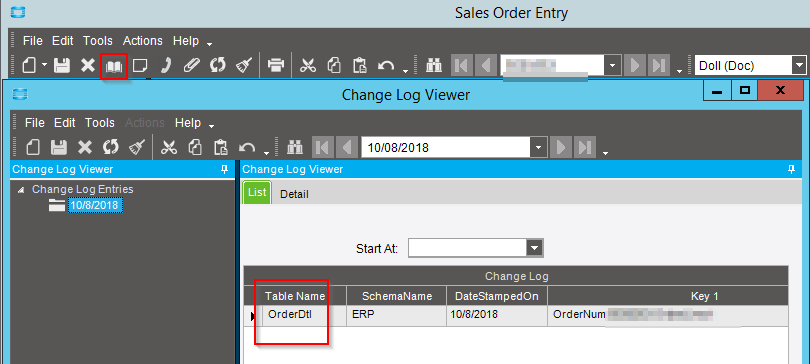Sort by DateStampedOn column header

pyautogui.click(x=497, y=296)
